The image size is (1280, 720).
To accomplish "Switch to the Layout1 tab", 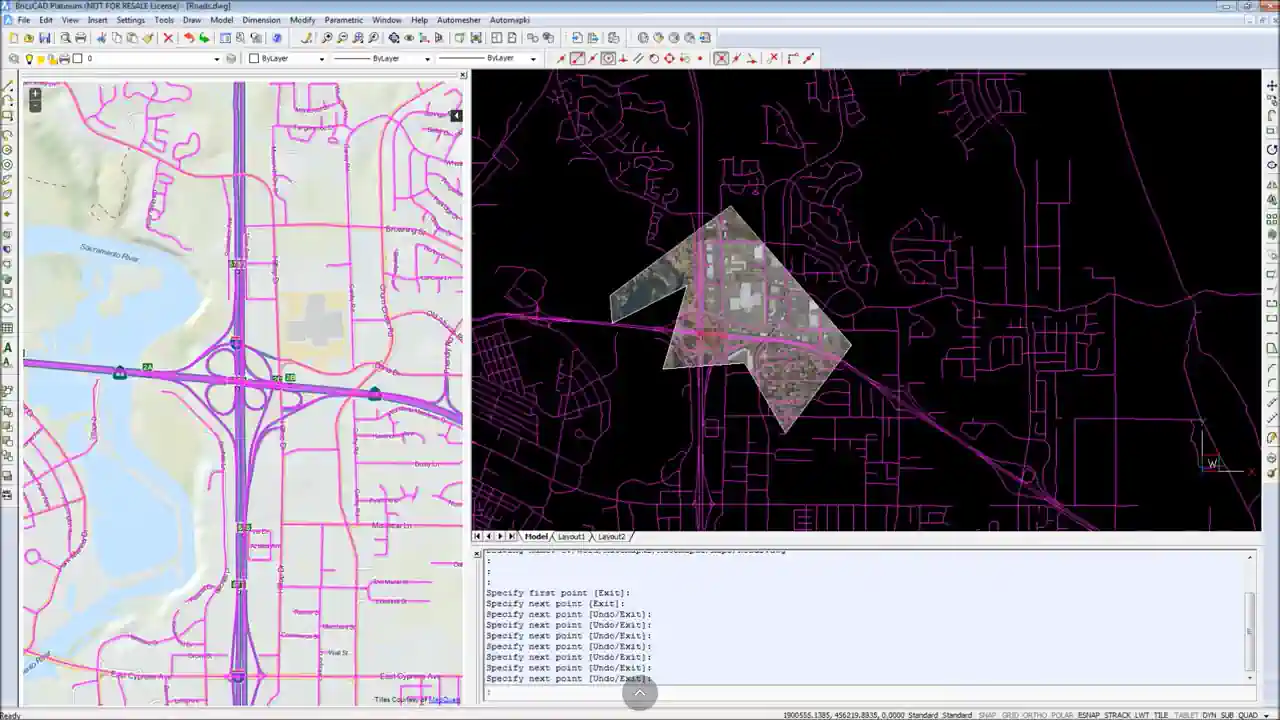I will 570,537.
